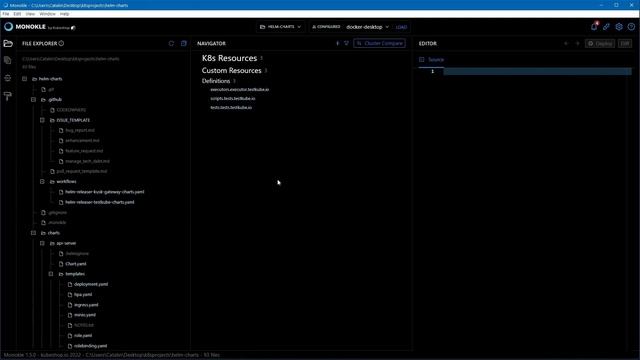Collapse the charts folder
The image size is (640, 360).
33,233
